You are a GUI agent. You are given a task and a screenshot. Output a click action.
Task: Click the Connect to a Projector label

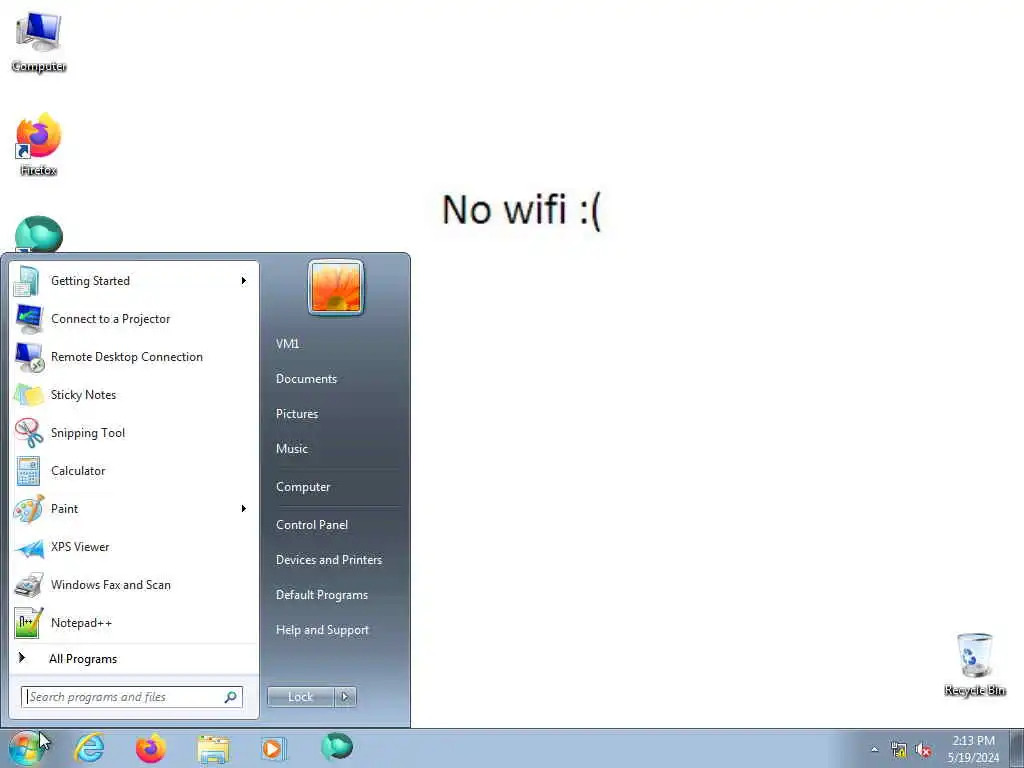click(110, 319)
